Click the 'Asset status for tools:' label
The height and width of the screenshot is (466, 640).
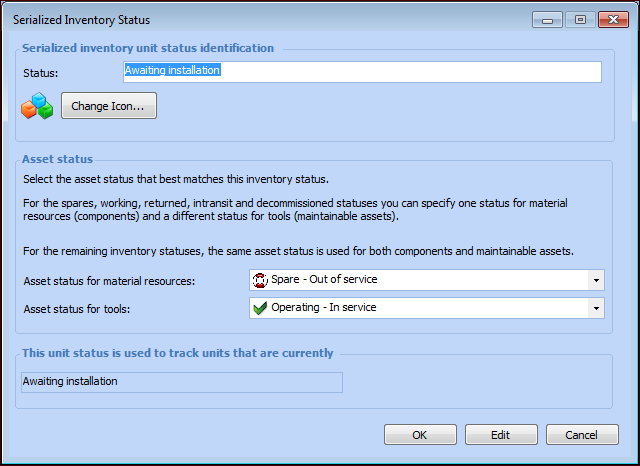(x=79, y=308)
